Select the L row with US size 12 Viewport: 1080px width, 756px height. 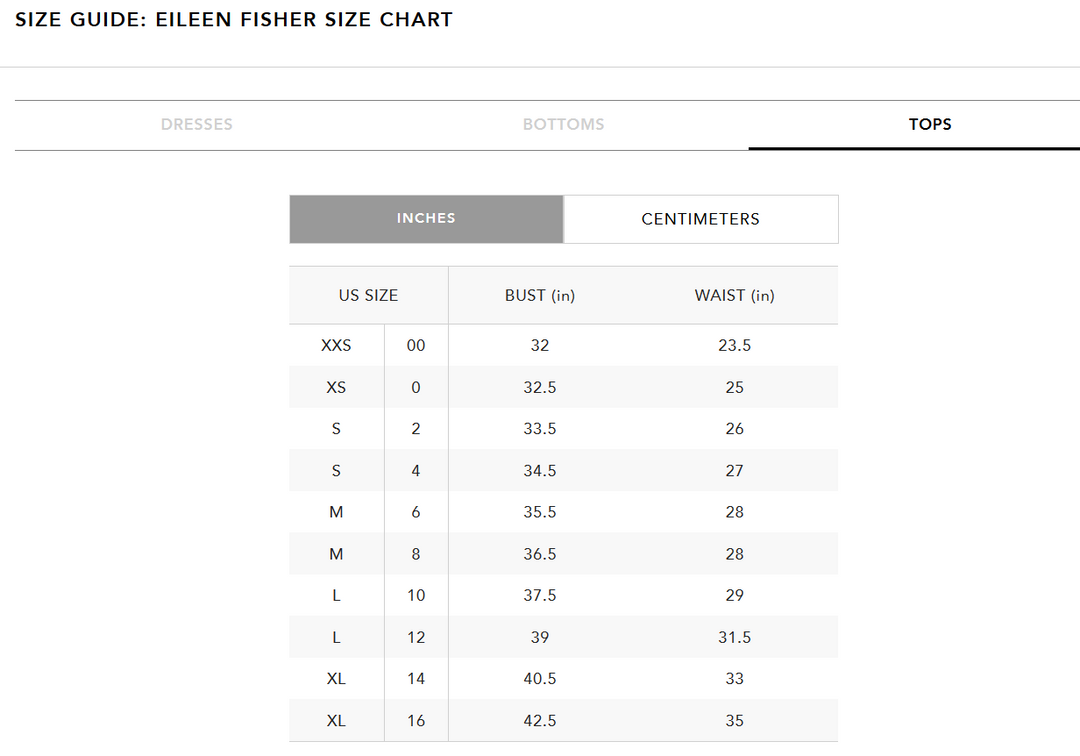pos(336,637)
